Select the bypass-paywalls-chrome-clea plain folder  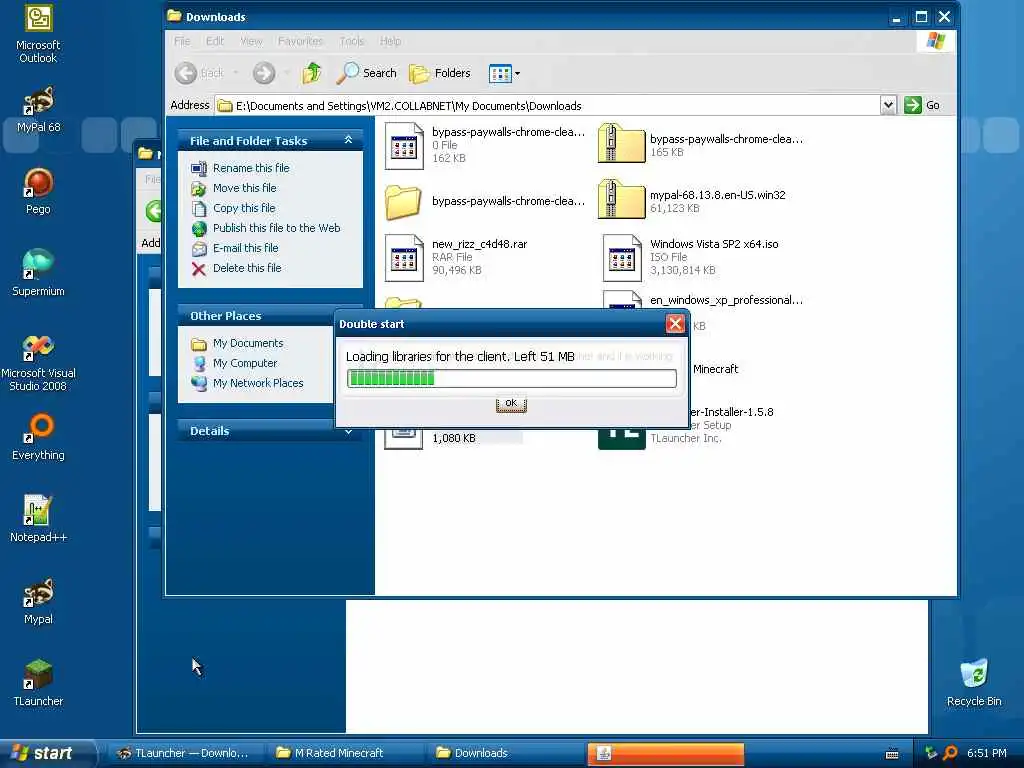point(403,202)
